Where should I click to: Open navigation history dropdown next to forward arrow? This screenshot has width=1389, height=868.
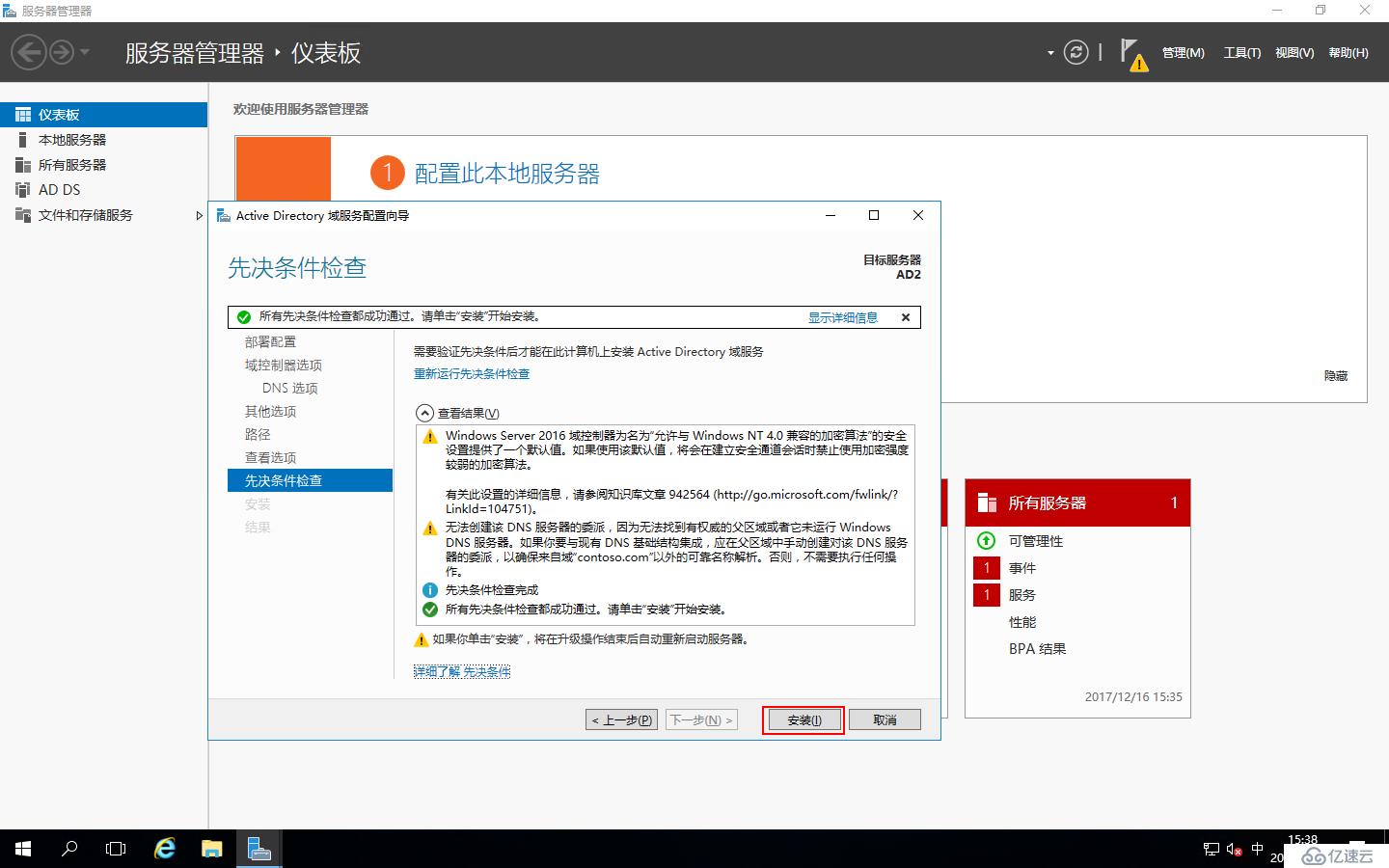(x=85, y=52)
